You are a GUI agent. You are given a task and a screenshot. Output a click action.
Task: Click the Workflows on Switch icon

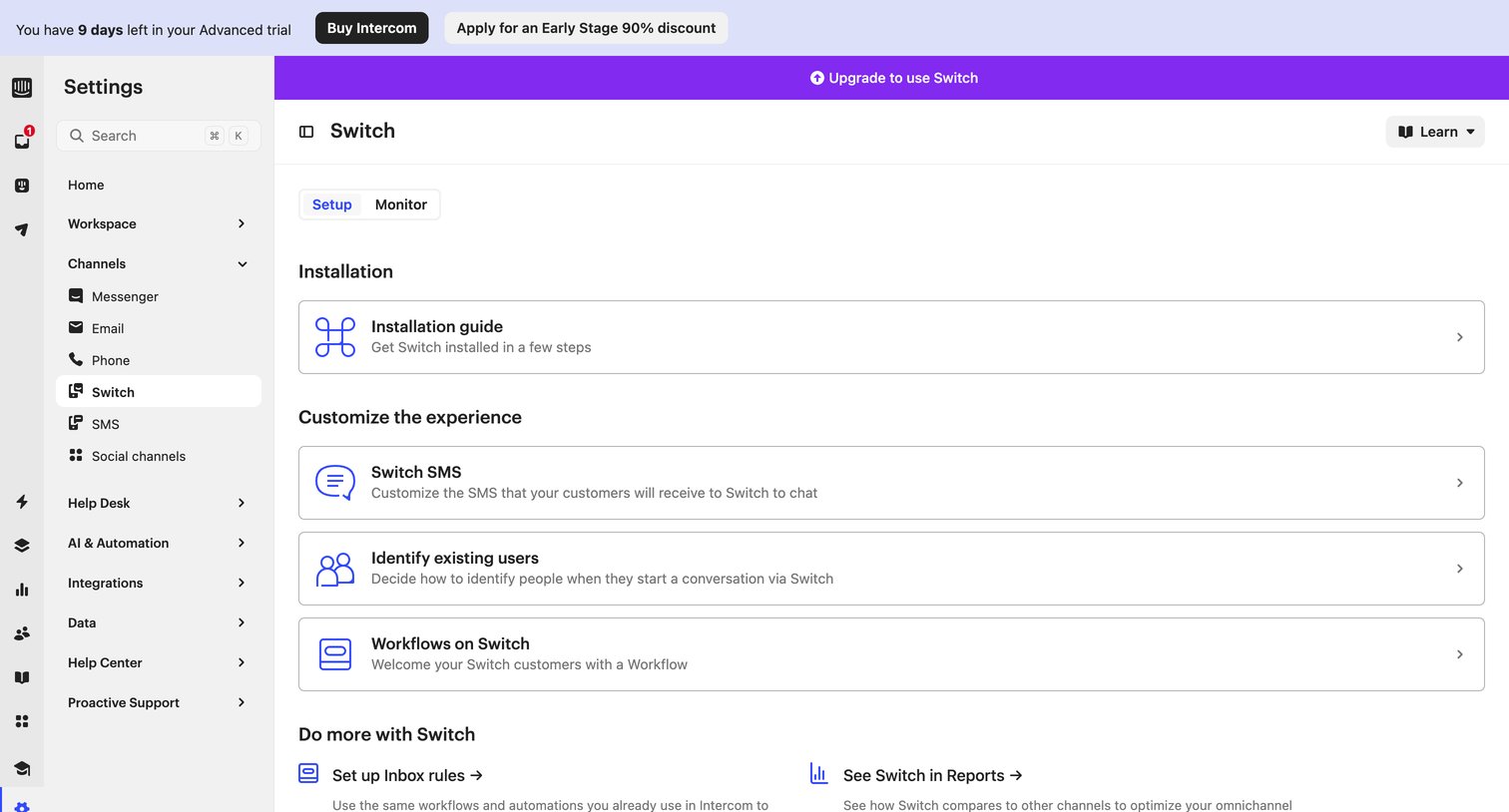[335, 654]
